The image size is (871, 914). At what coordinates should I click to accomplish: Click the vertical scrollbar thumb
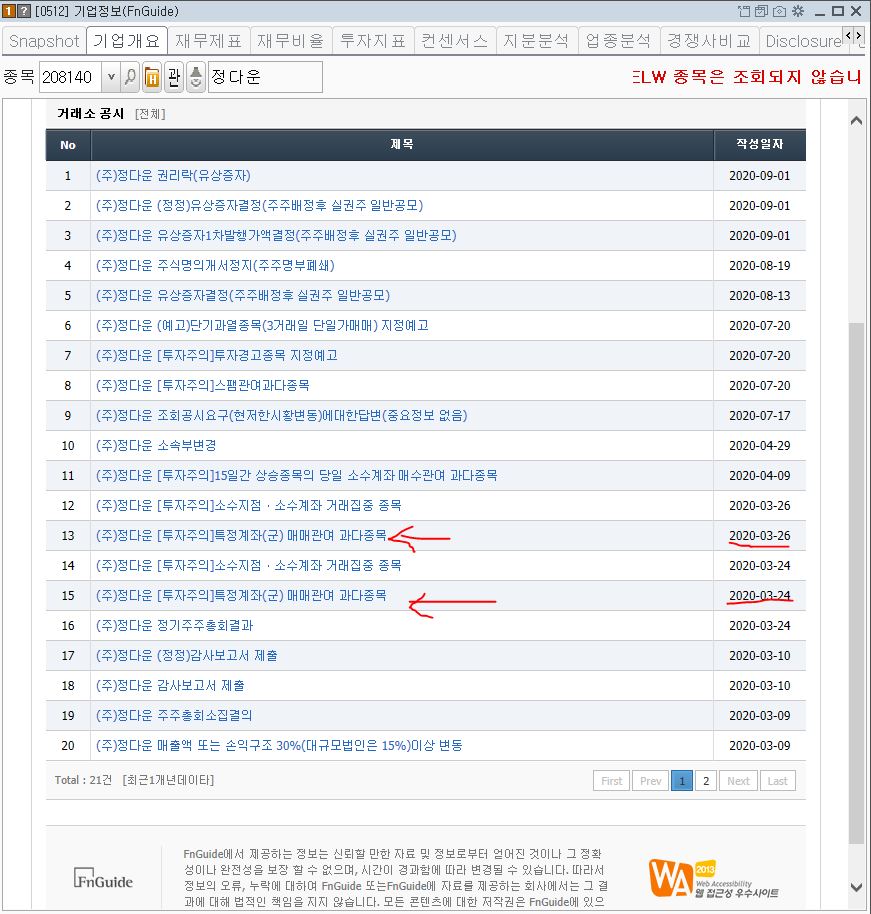pos(856,583)
